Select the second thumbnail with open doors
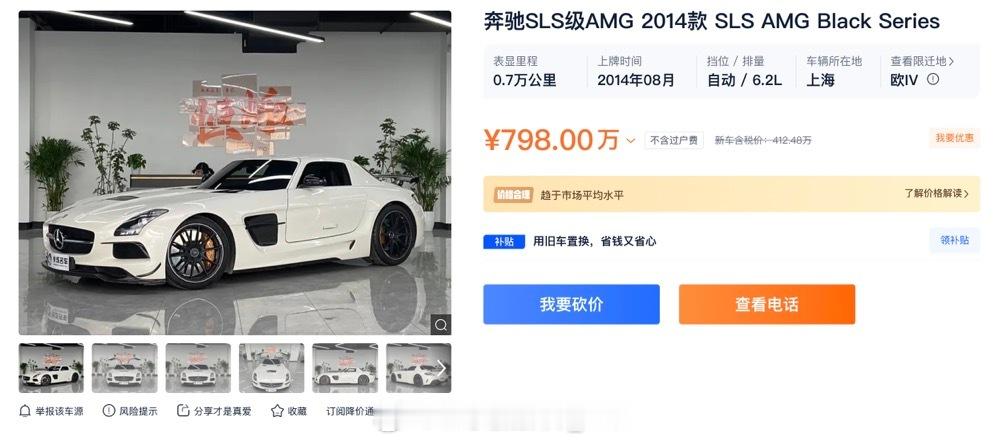 coord(124,368)
